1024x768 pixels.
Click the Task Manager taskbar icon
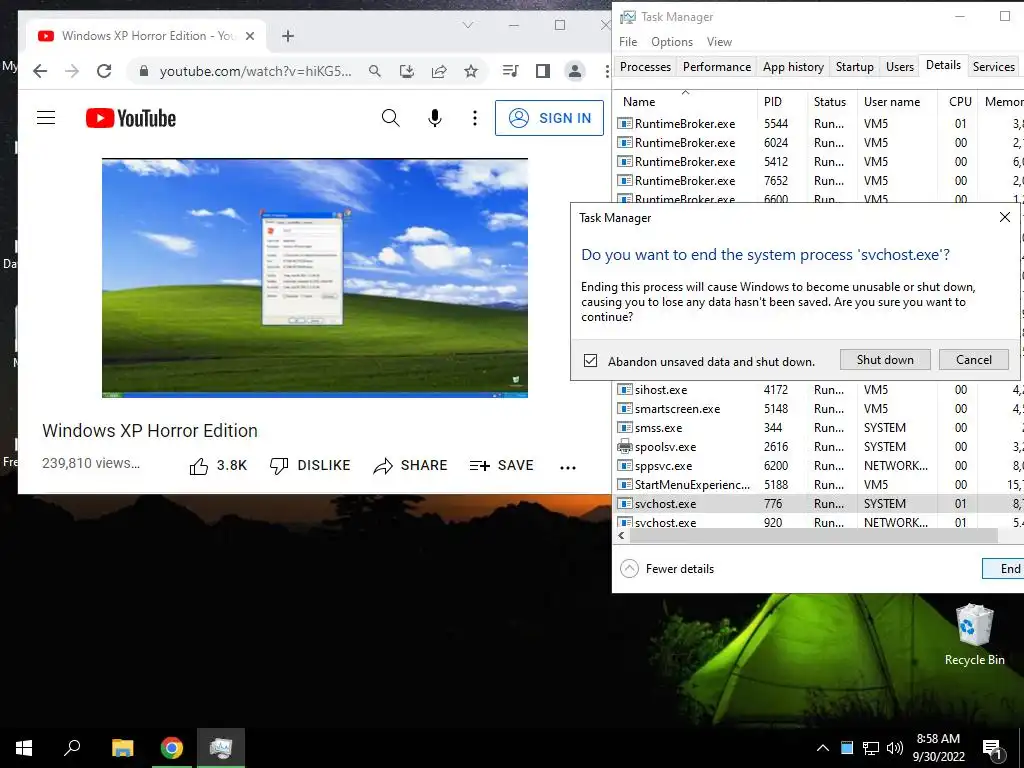(x=221, y=748)
